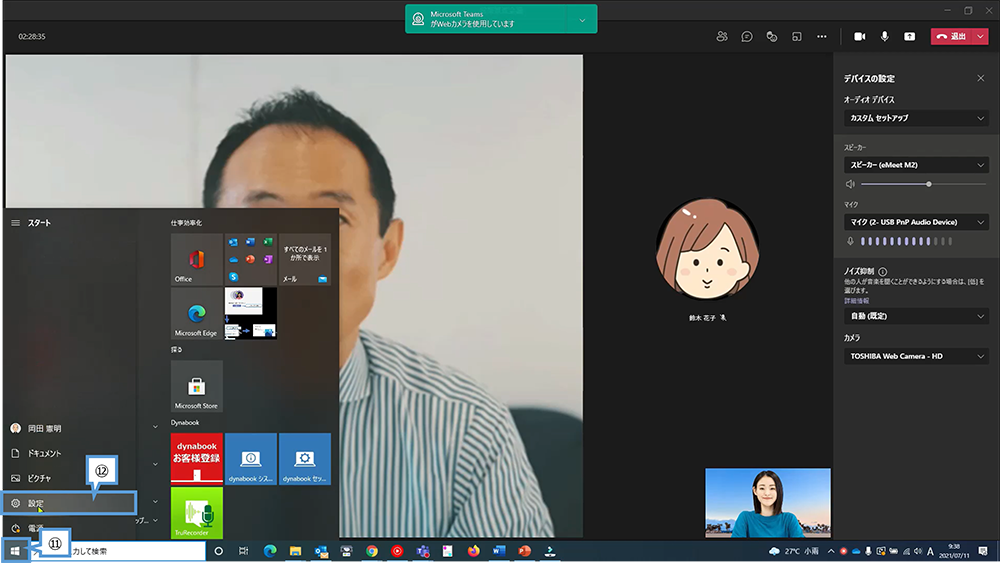Viewport: 1000px width, 563px height.
Task: Open the weather widget showing 27°C 小雨
Action: [794, 551]
